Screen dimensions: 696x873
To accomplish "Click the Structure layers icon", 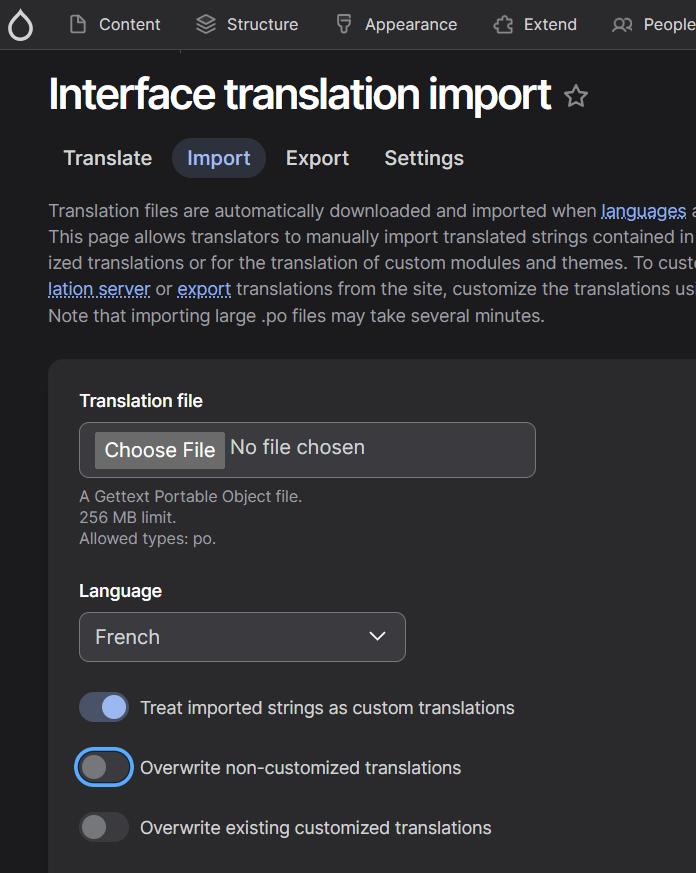I will pos(204,23).
